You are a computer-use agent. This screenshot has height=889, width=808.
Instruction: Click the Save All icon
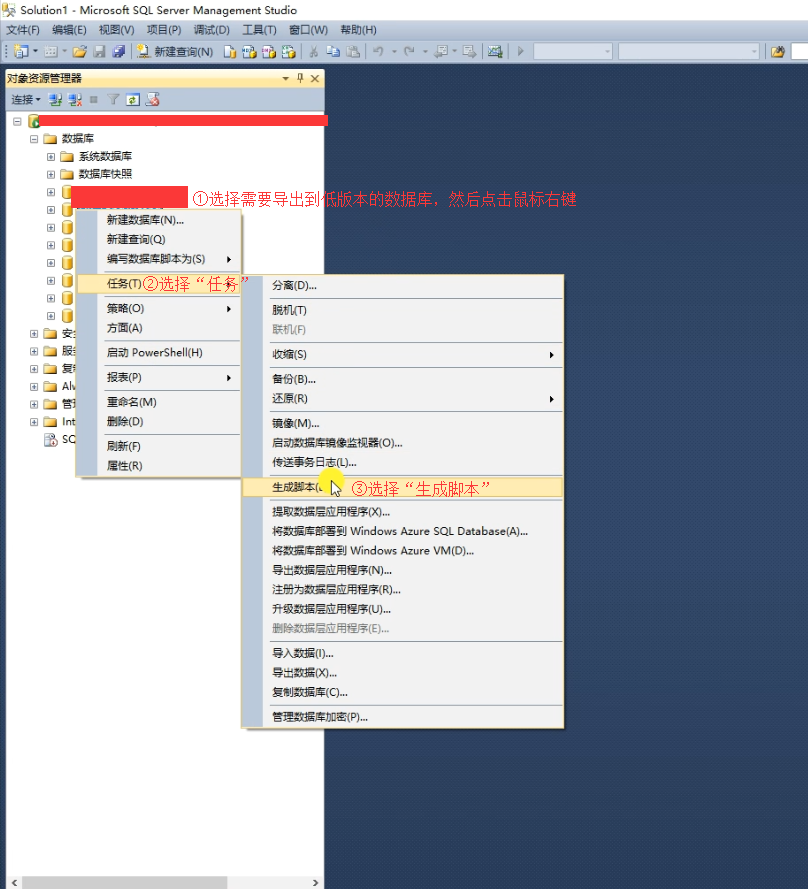point(119,52)
